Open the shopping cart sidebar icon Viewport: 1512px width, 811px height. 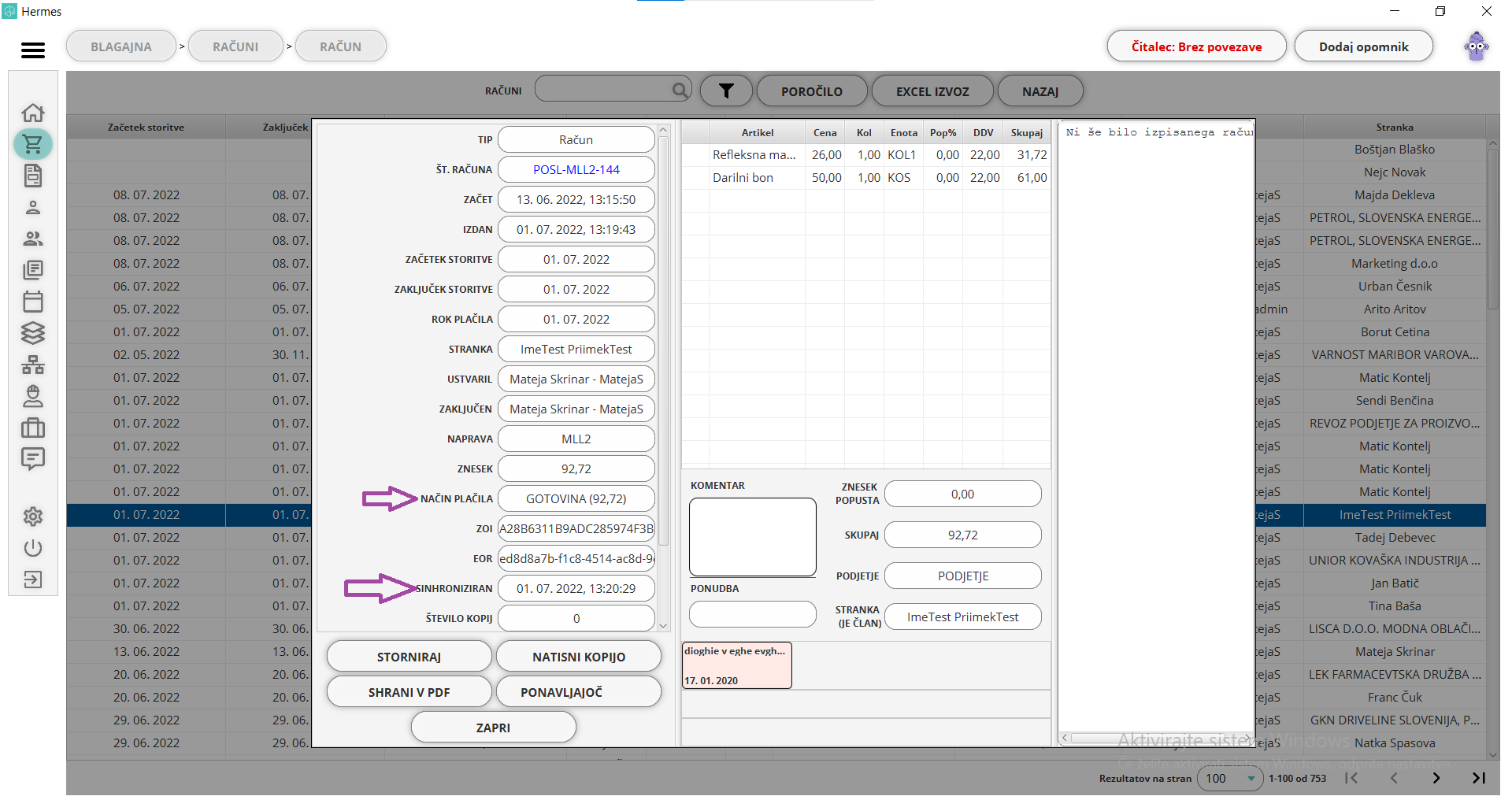coord(33,144)
